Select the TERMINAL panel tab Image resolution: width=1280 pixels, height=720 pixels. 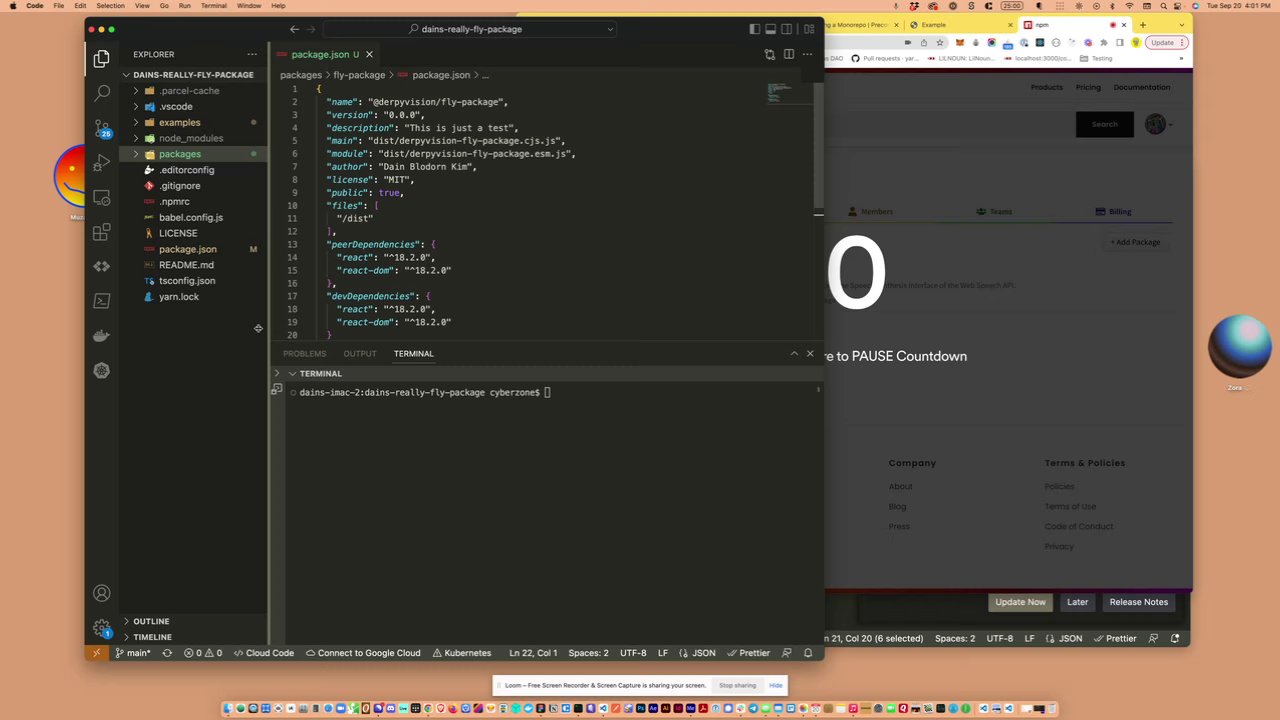(413, 353)
